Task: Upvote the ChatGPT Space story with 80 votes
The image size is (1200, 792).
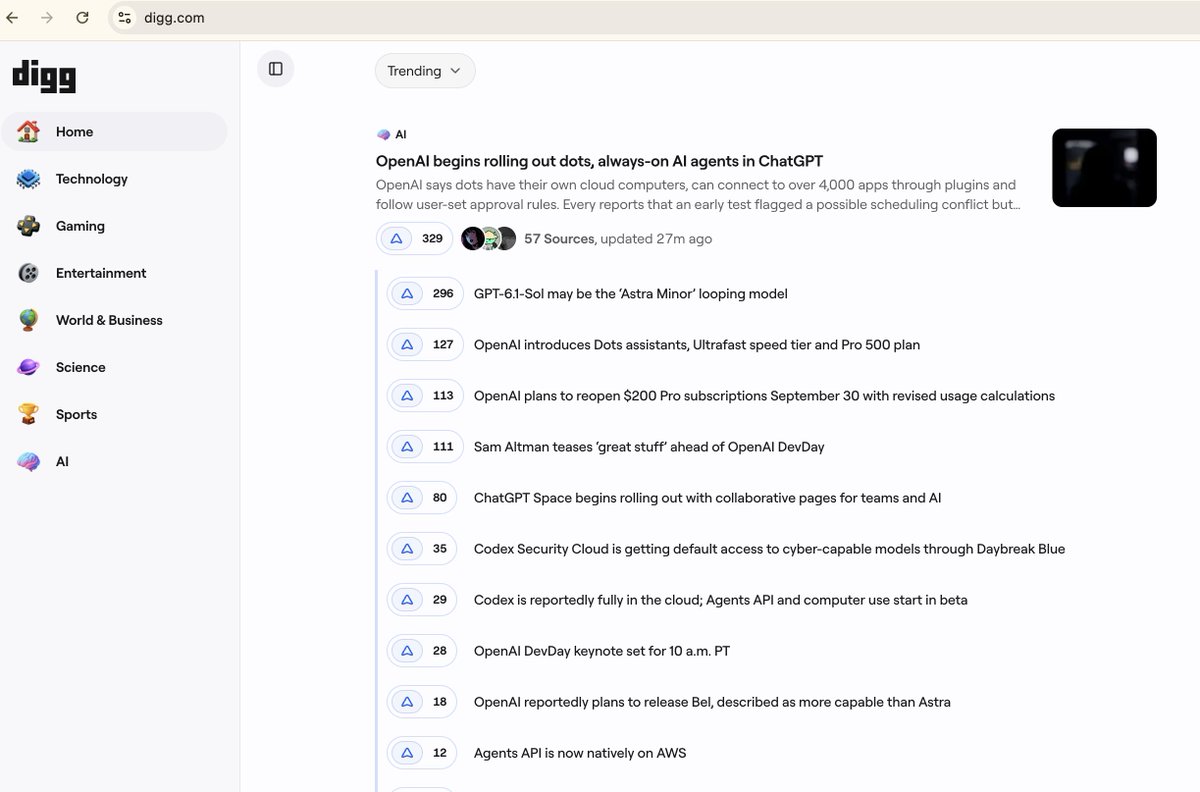Action: click(422, 498)
